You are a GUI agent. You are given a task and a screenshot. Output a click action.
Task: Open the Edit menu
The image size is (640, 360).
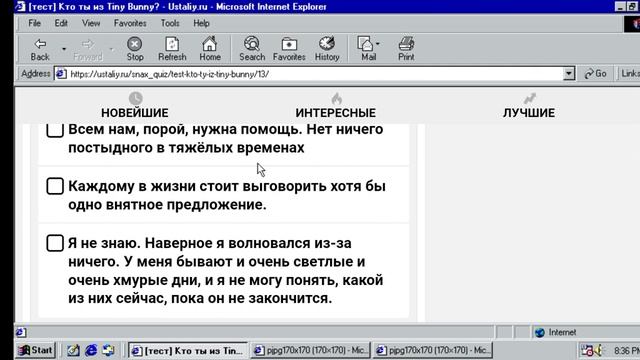point(61,23)
